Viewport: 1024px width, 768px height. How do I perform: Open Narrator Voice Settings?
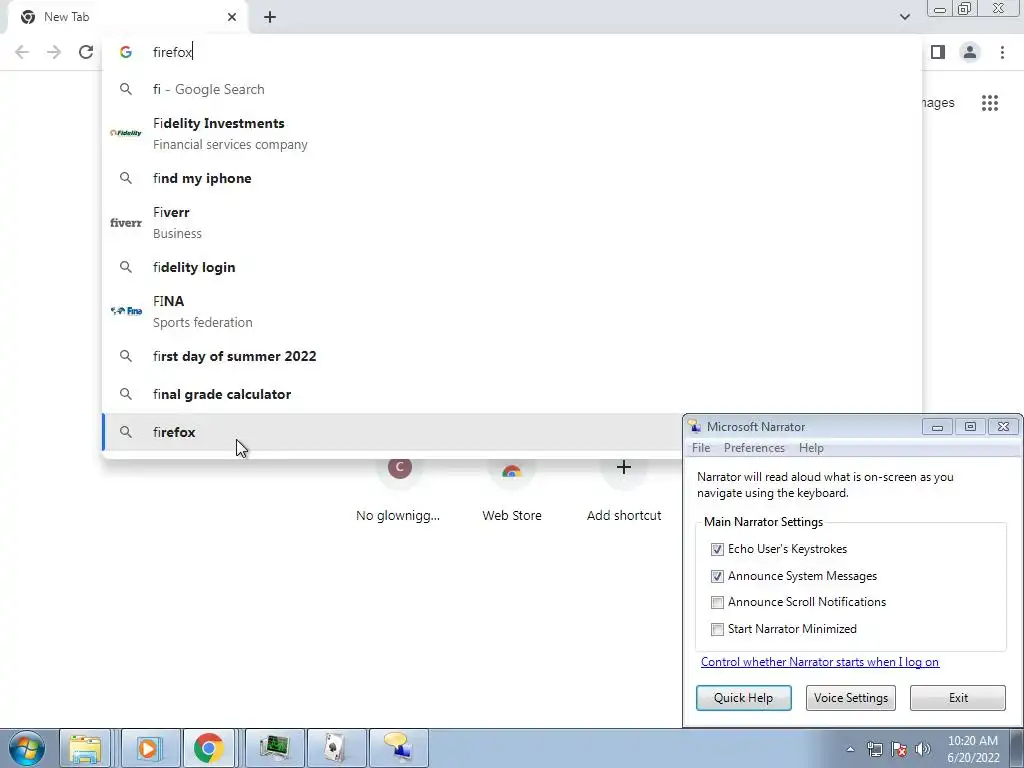point(850,697)
